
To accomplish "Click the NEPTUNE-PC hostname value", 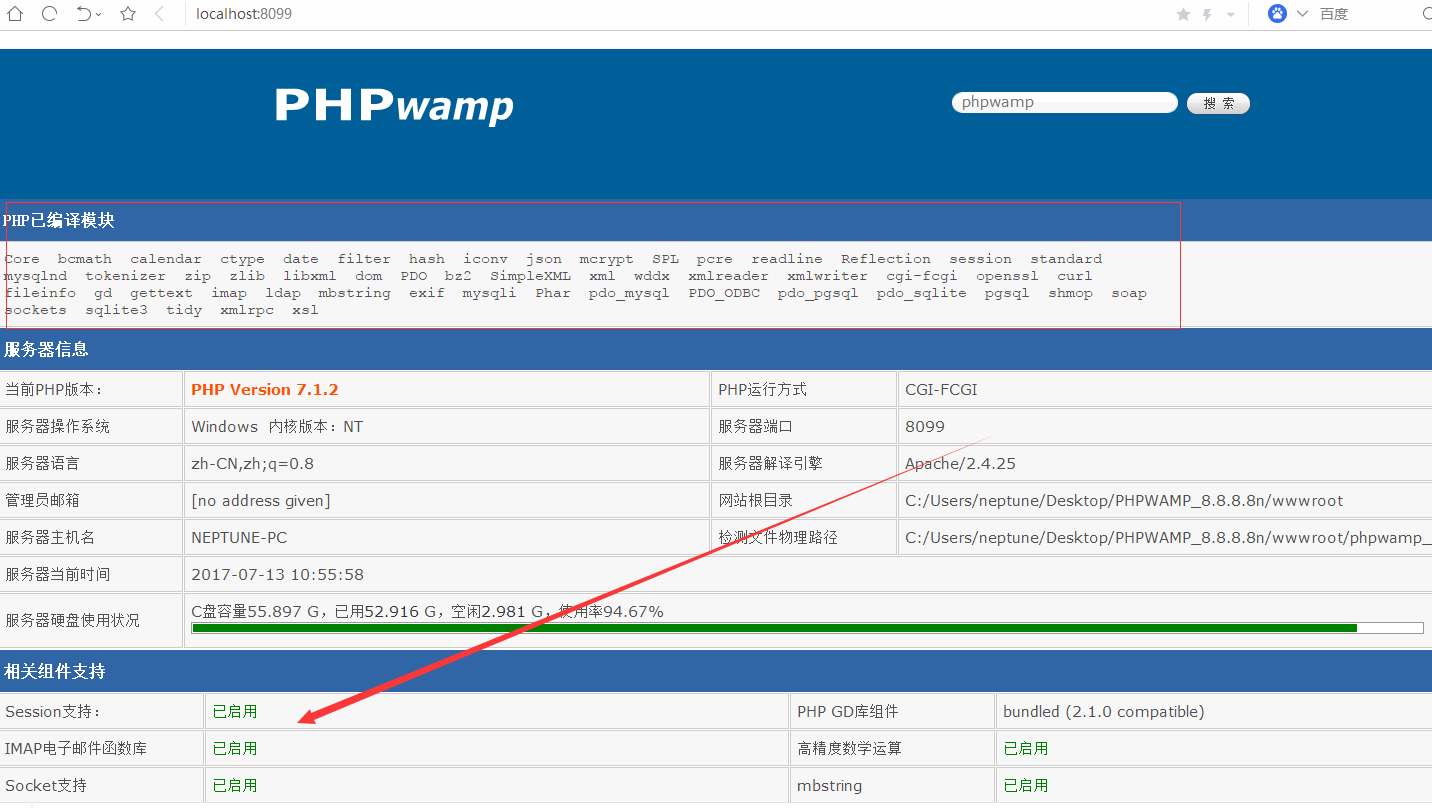I will click(239, 538).
